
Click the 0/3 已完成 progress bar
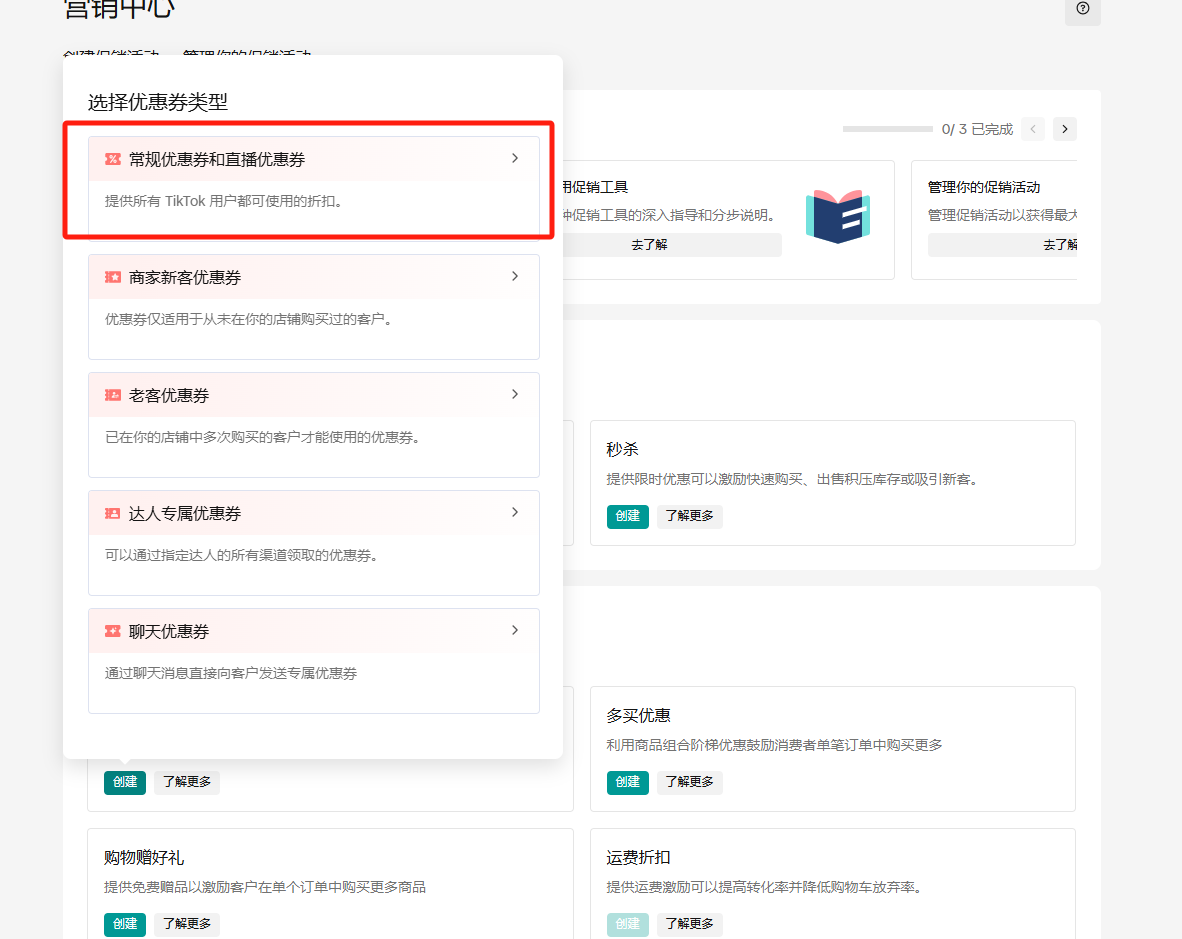tap(887, 129)
